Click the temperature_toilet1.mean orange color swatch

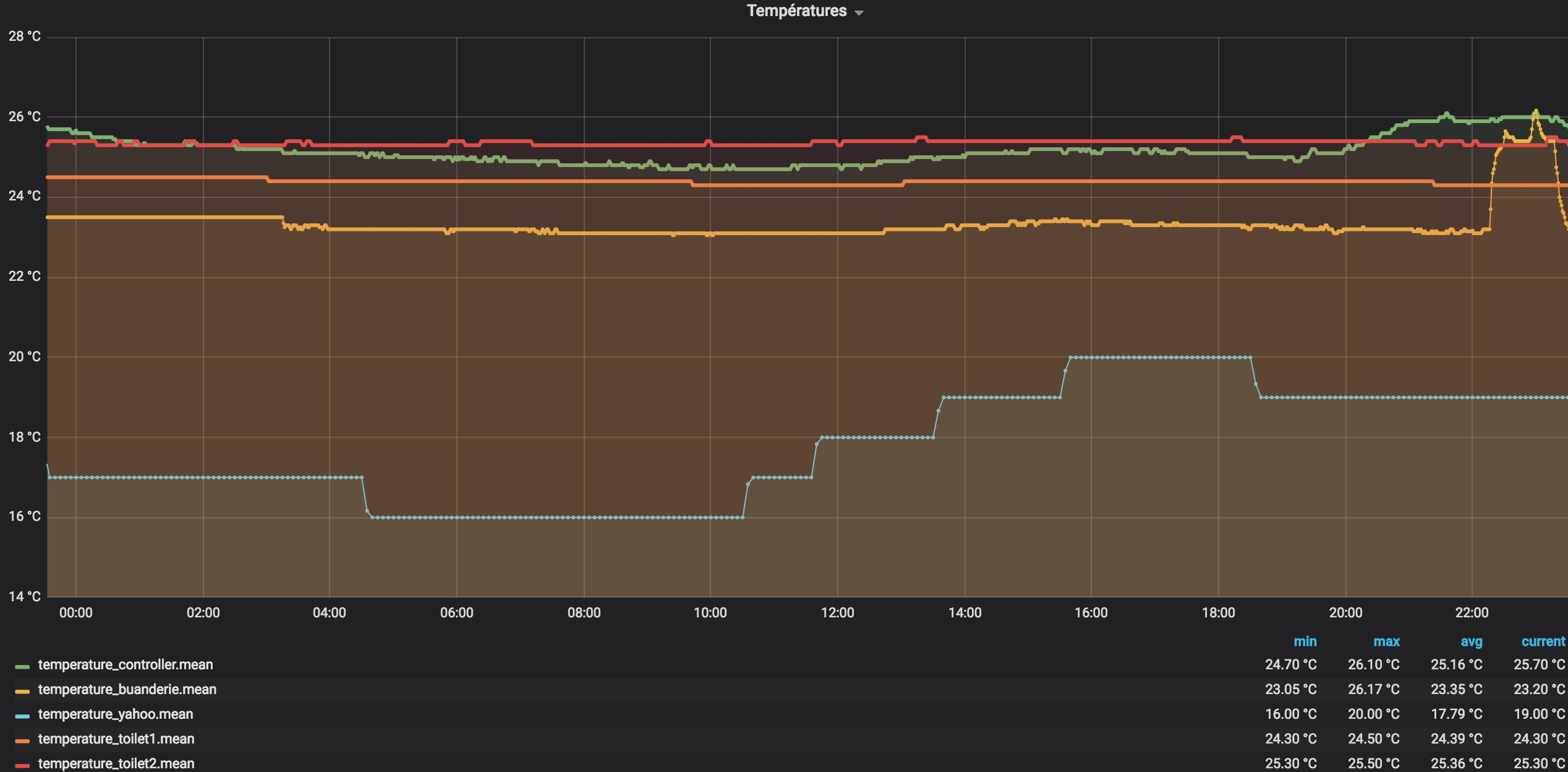[x=22, y=740]
